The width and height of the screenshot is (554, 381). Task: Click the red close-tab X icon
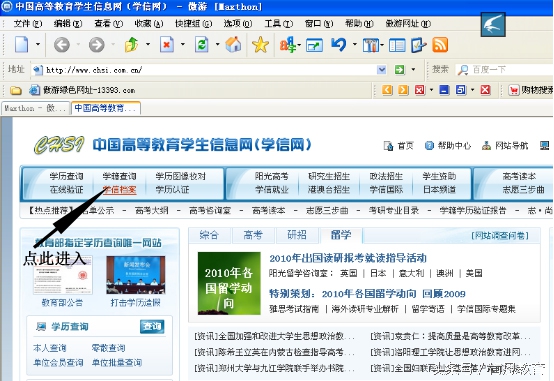tap(419, 90)
